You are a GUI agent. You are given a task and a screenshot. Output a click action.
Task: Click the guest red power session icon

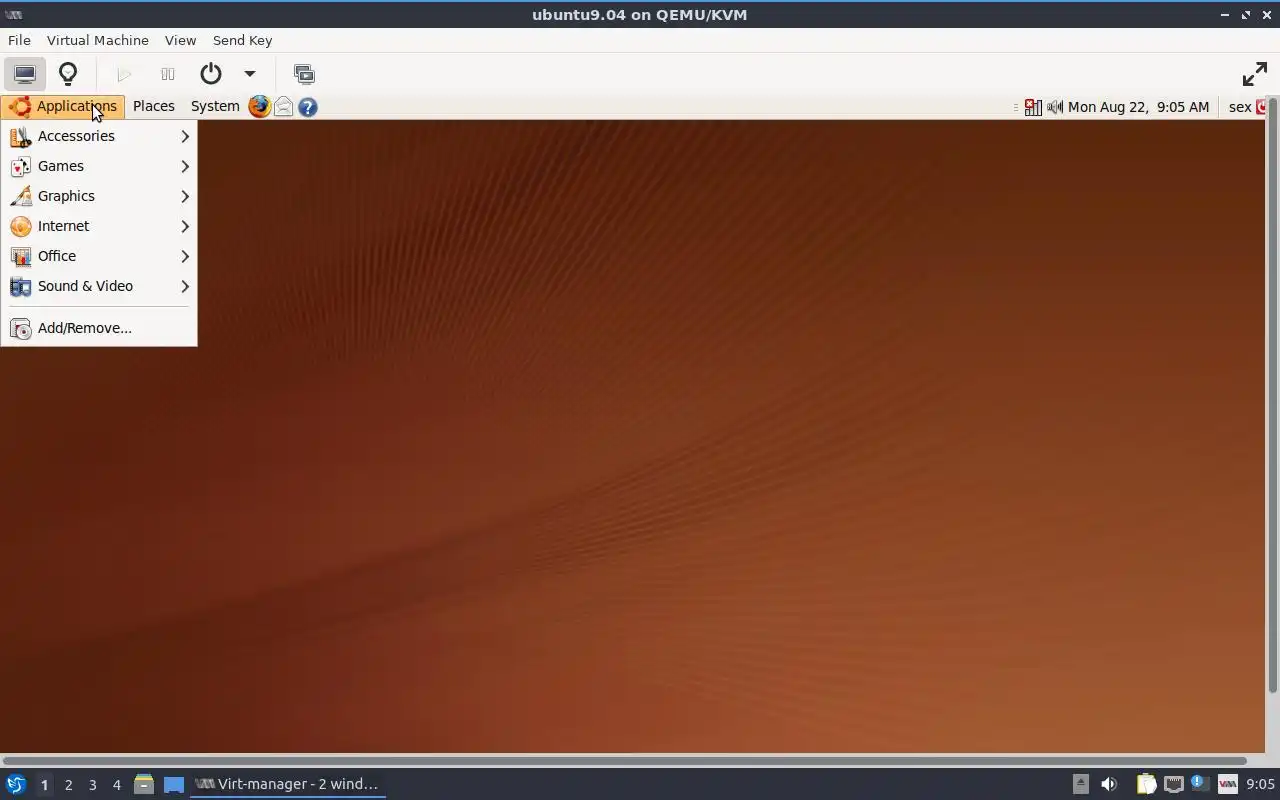1261,107
